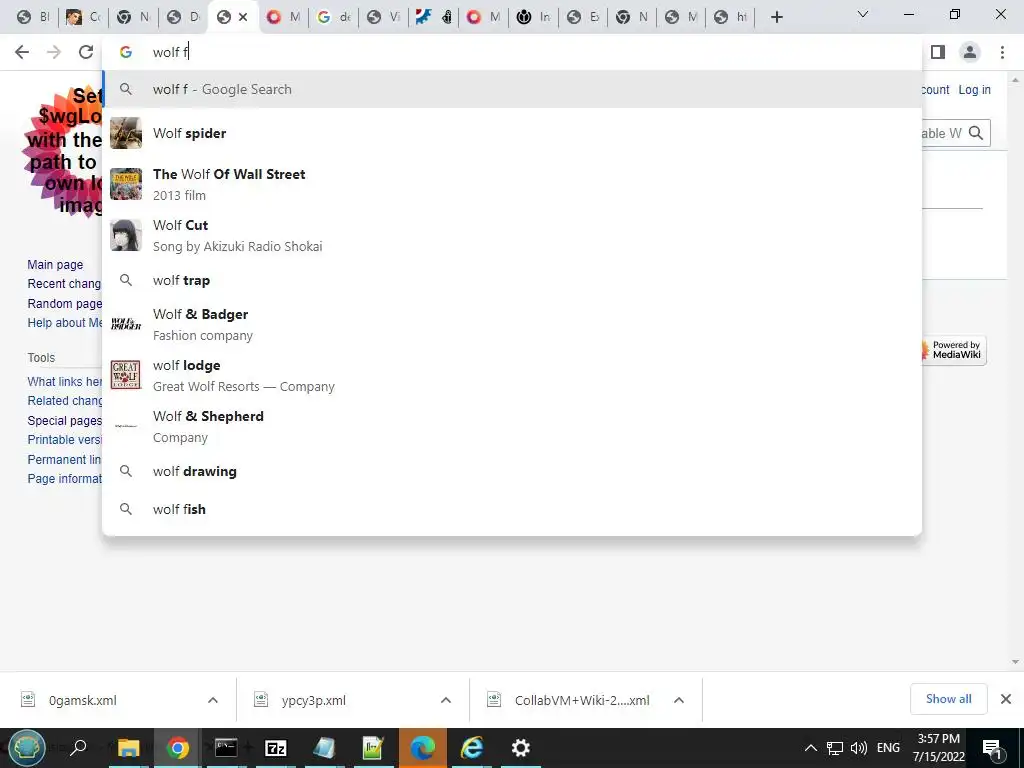
Task: Click the wiki search magnifier icon
Action: click(976, 133)
